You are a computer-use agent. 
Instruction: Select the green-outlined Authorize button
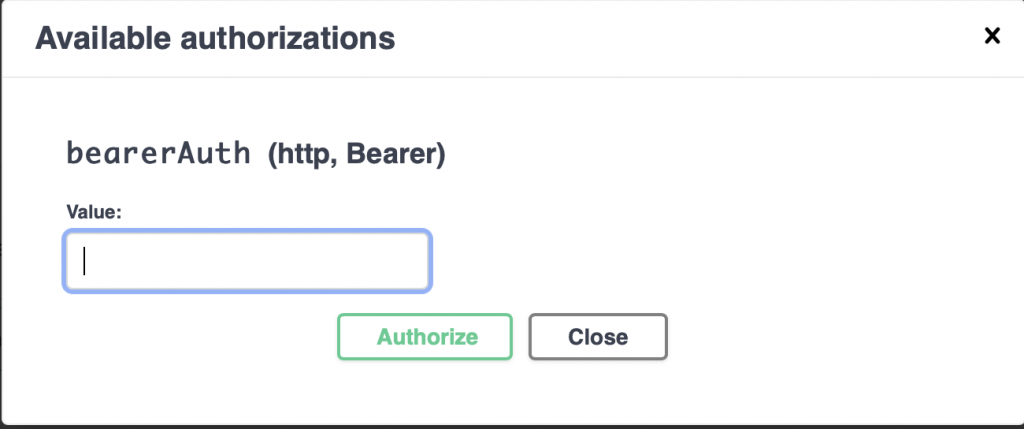425,337
